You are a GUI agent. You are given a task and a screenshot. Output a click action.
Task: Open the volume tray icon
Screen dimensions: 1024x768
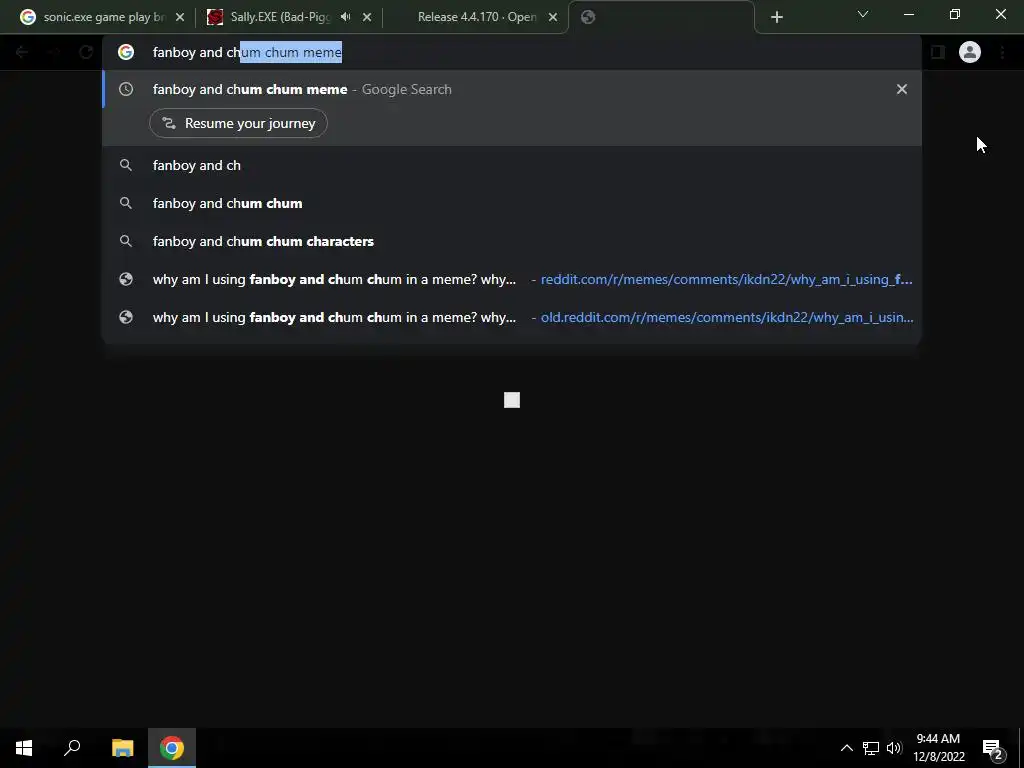tap(894, 748)
